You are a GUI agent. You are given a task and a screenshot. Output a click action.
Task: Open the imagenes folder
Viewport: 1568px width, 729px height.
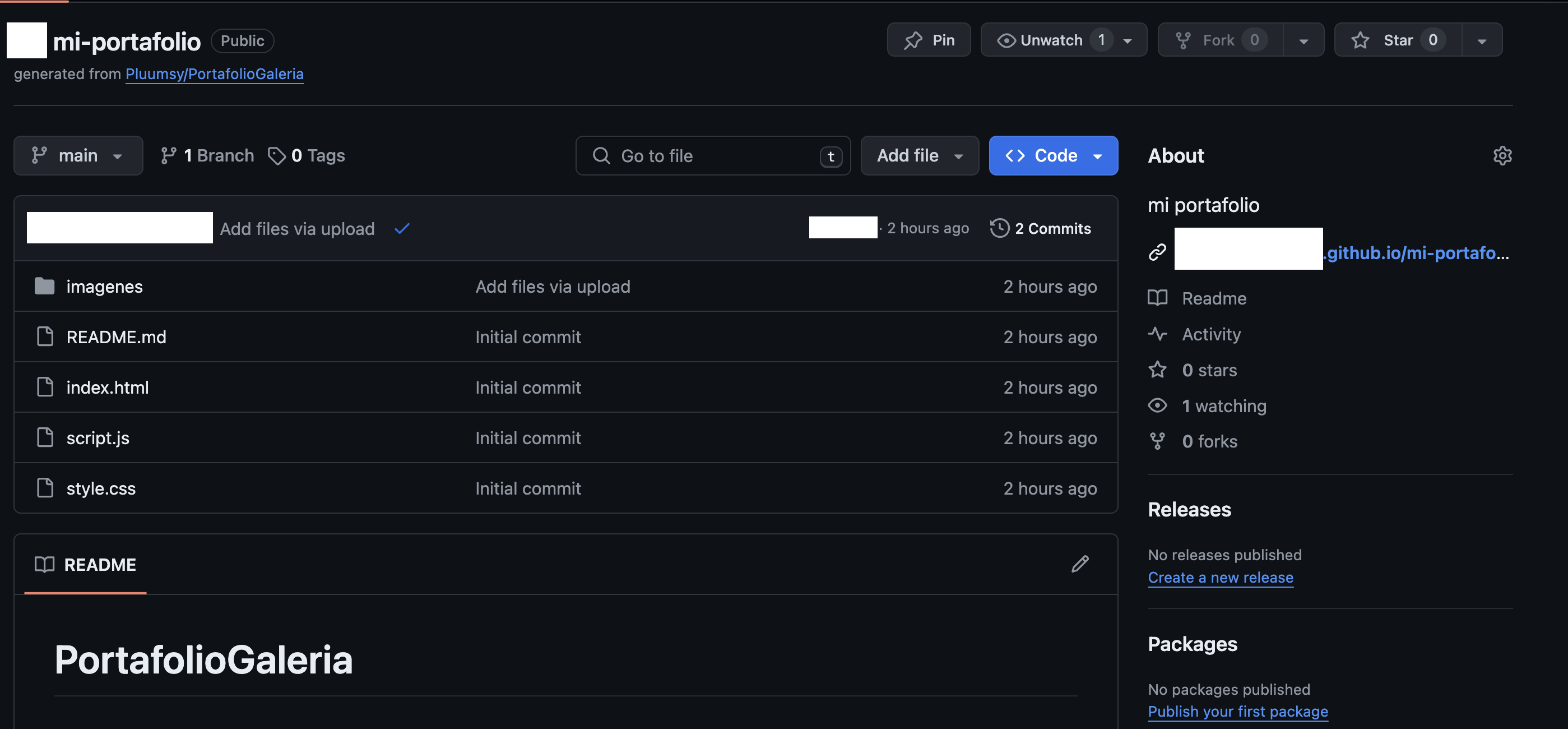104,286
